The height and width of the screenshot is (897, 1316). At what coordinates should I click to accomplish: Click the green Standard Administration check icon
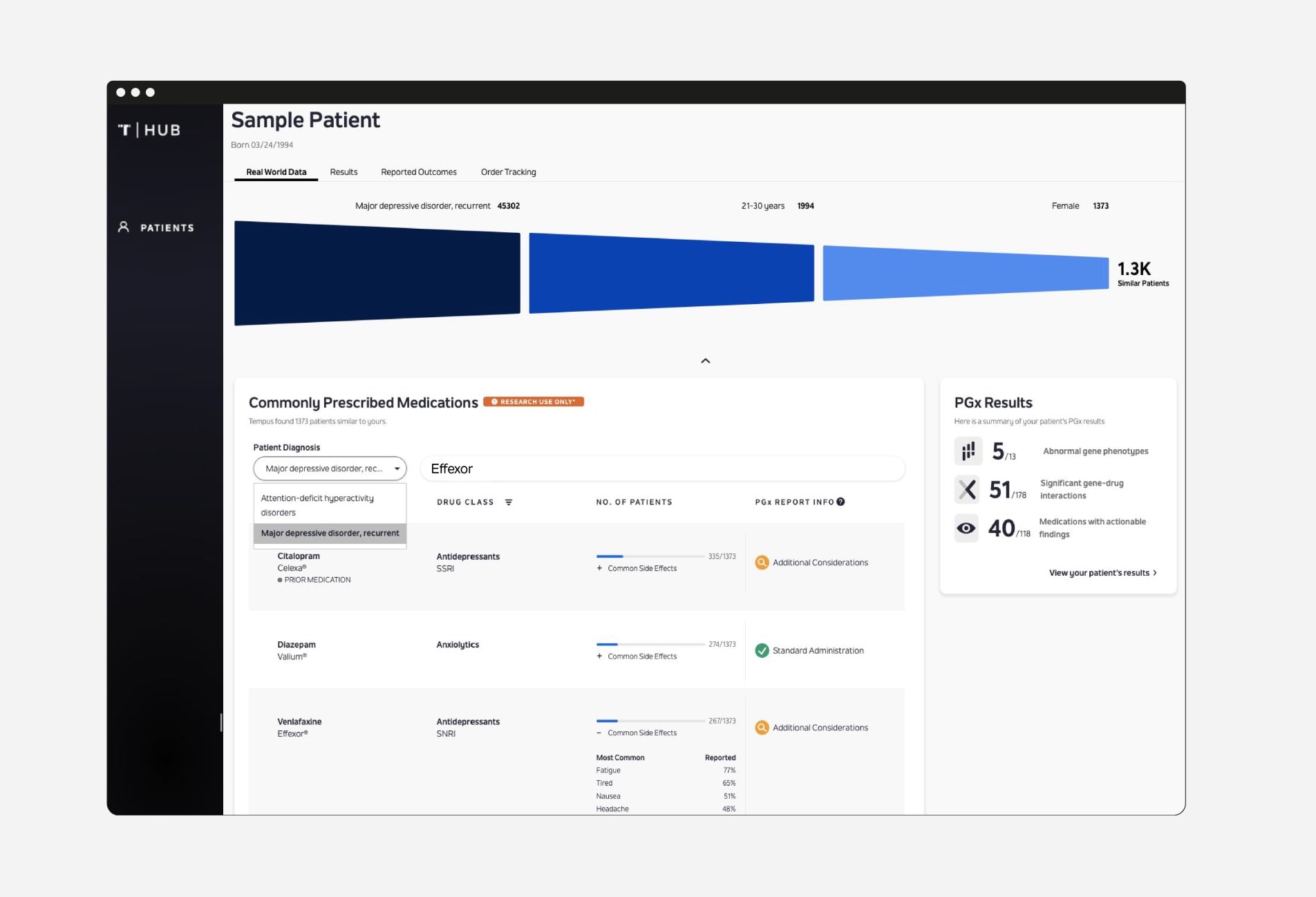(x=762, y=650)
